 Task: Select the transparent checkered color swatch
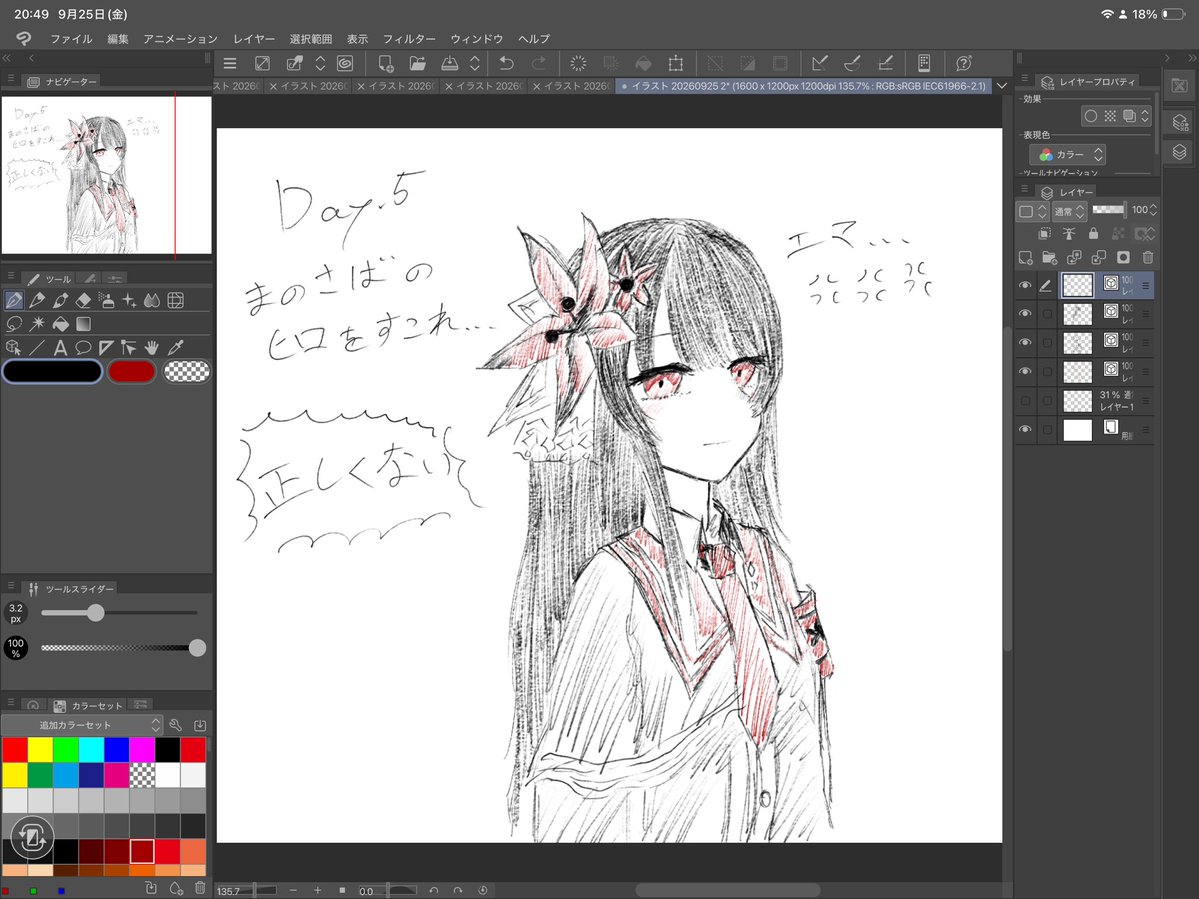coord(187,372)
